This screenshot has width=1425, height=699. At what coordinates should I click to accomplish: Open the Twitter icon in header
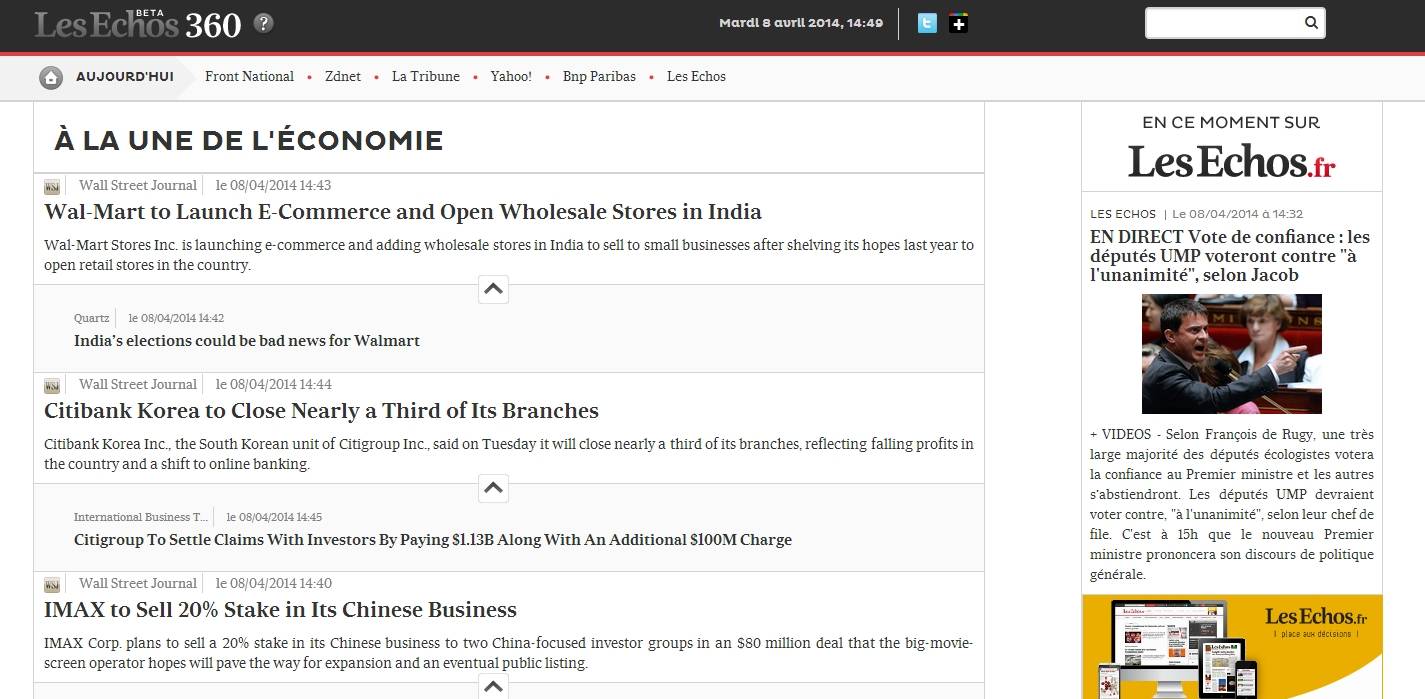pyautogui.click(x=927, y=23)
